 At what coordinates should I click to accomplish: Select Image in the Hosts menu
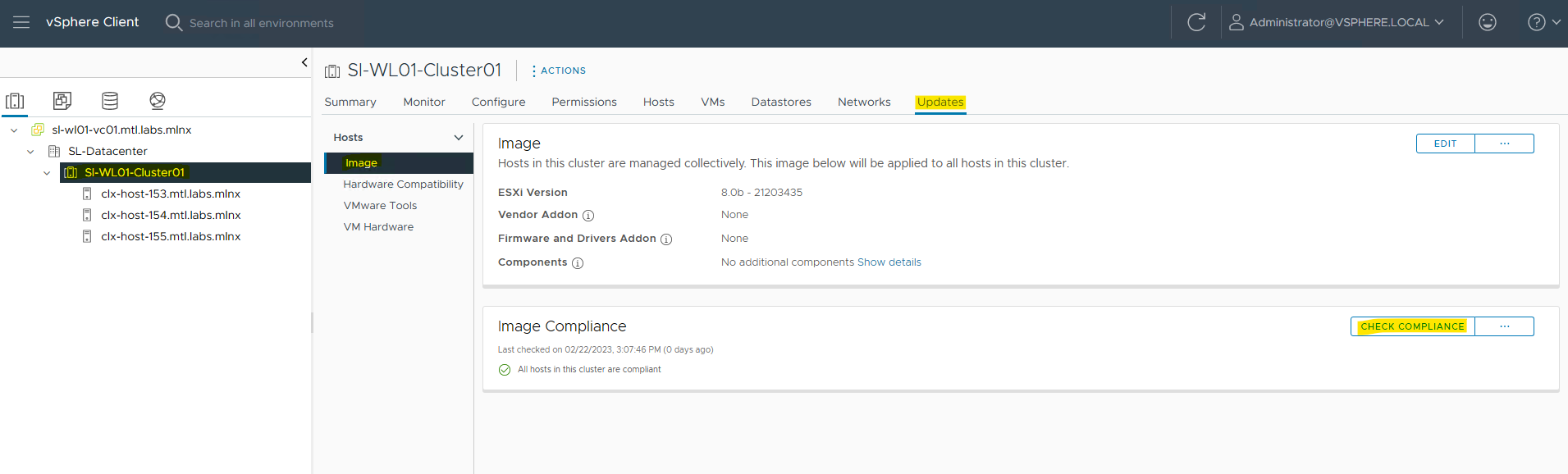click(399, 162)
